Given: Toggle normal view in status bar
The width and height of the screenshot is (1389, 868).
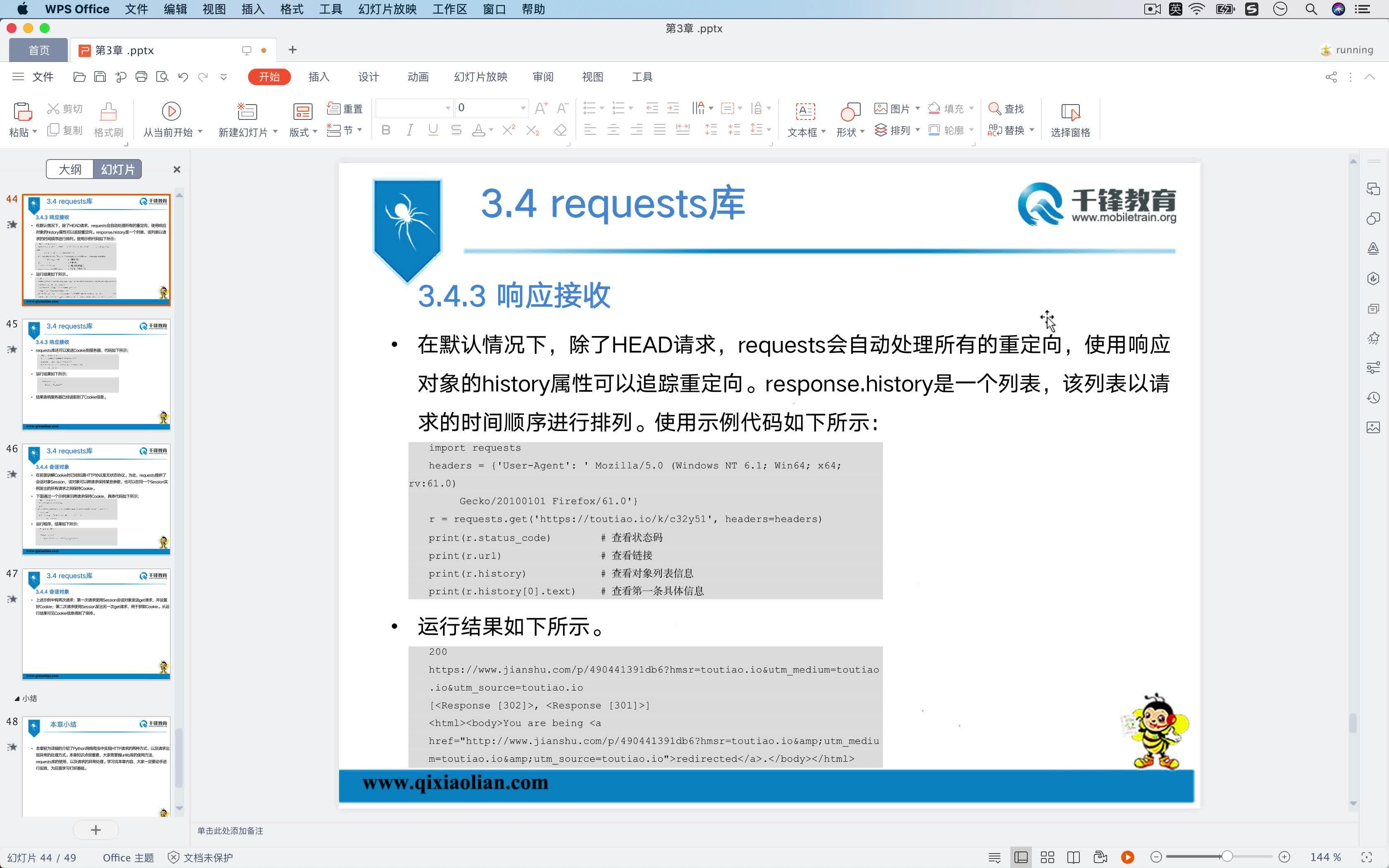Looking at the screenshot, I should (1021, 857).
